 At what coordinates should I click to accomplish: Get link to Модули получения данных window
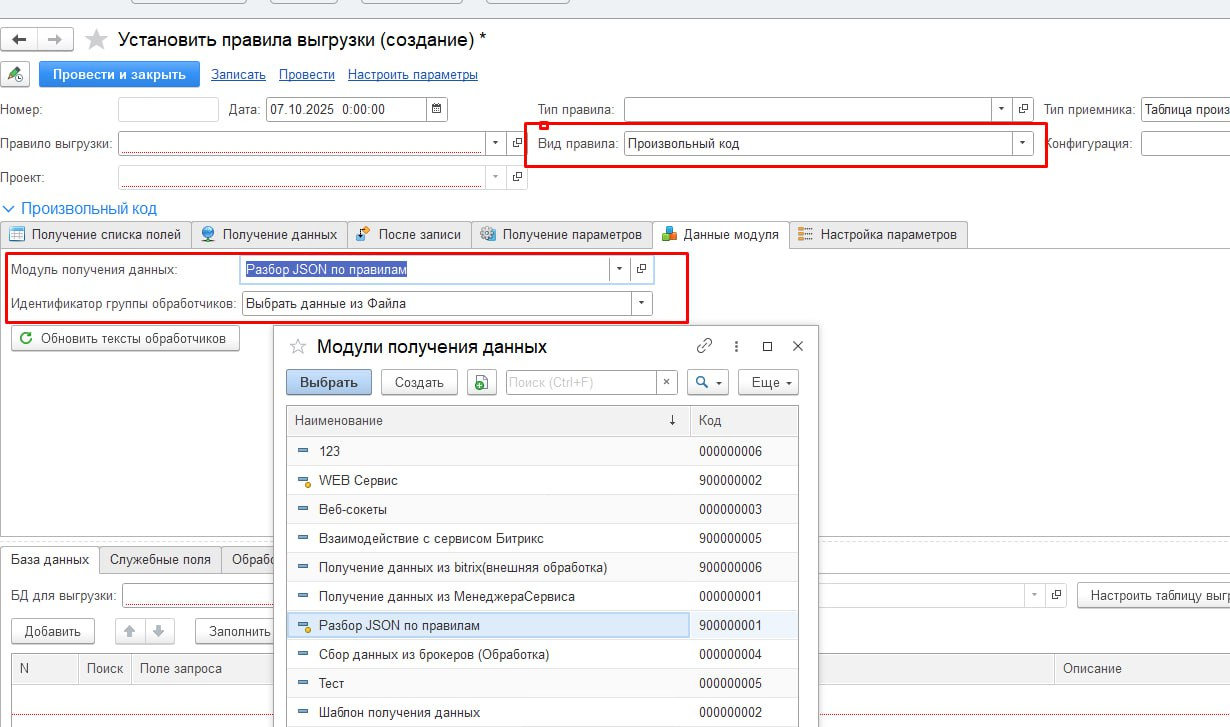(704, 346)
